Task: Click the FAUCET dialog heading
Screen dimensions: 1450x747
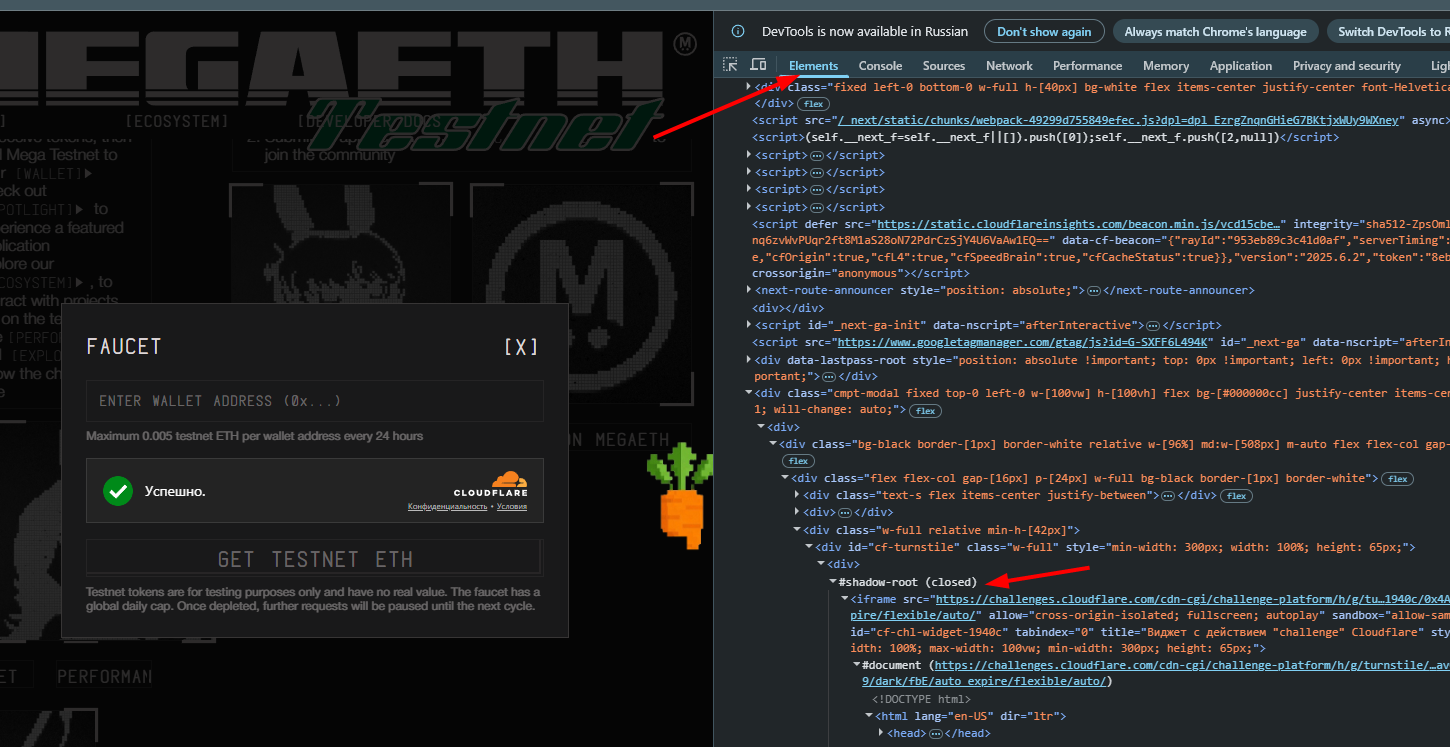Action: [x=124, y=347]
